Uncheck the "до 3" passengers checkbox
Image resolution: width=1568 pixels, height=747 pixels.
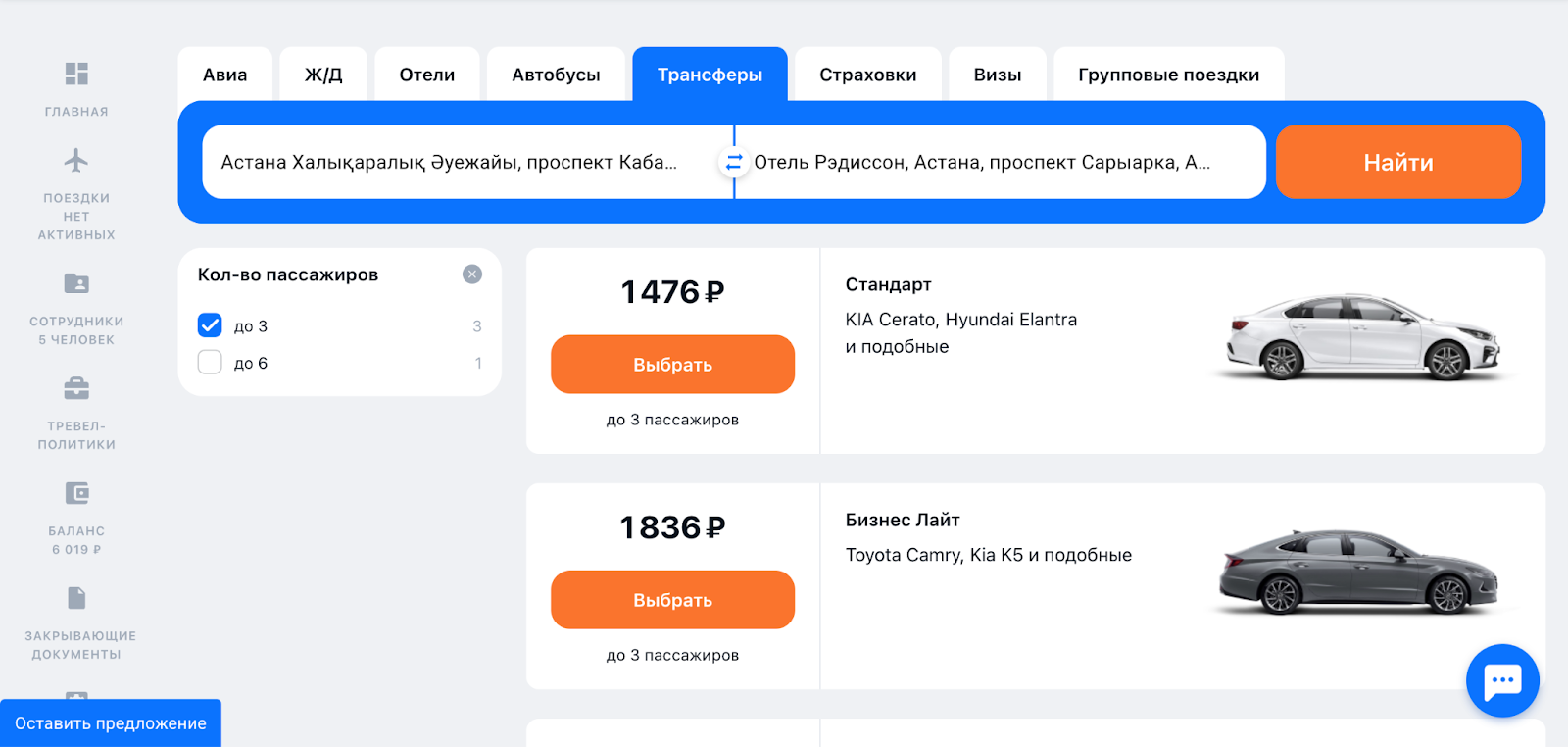210,325
